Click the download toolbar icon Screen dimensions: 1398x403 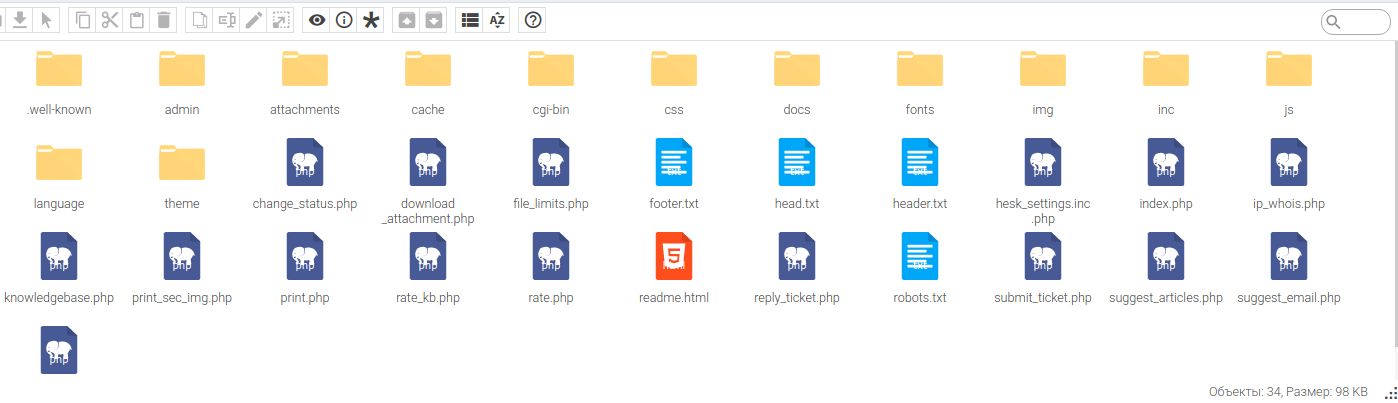pos(19,20)
